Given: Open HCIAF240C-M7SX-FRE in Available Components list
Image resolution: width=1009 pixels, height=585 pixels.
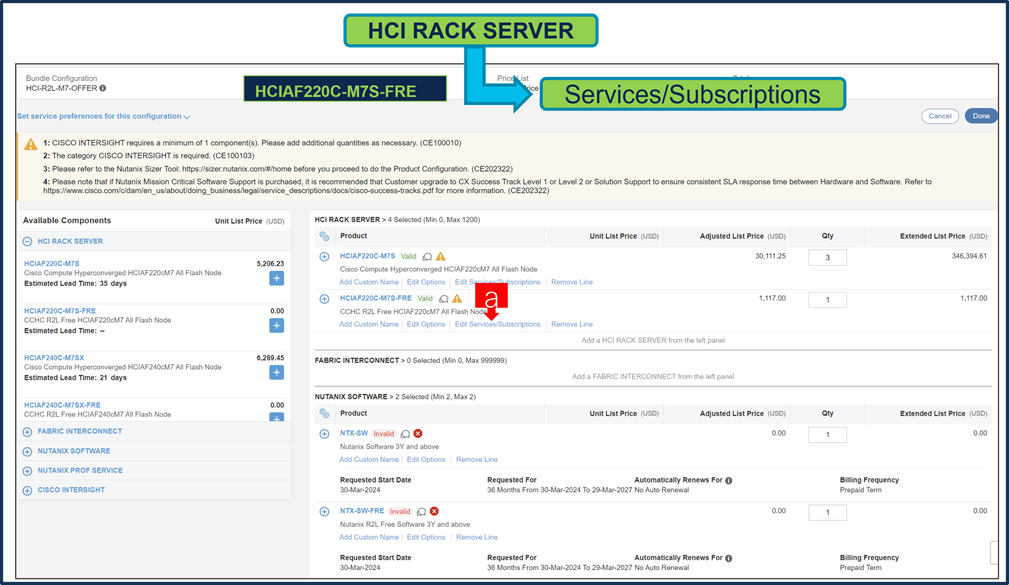Looking at the screenshot, I should (62, 405).
